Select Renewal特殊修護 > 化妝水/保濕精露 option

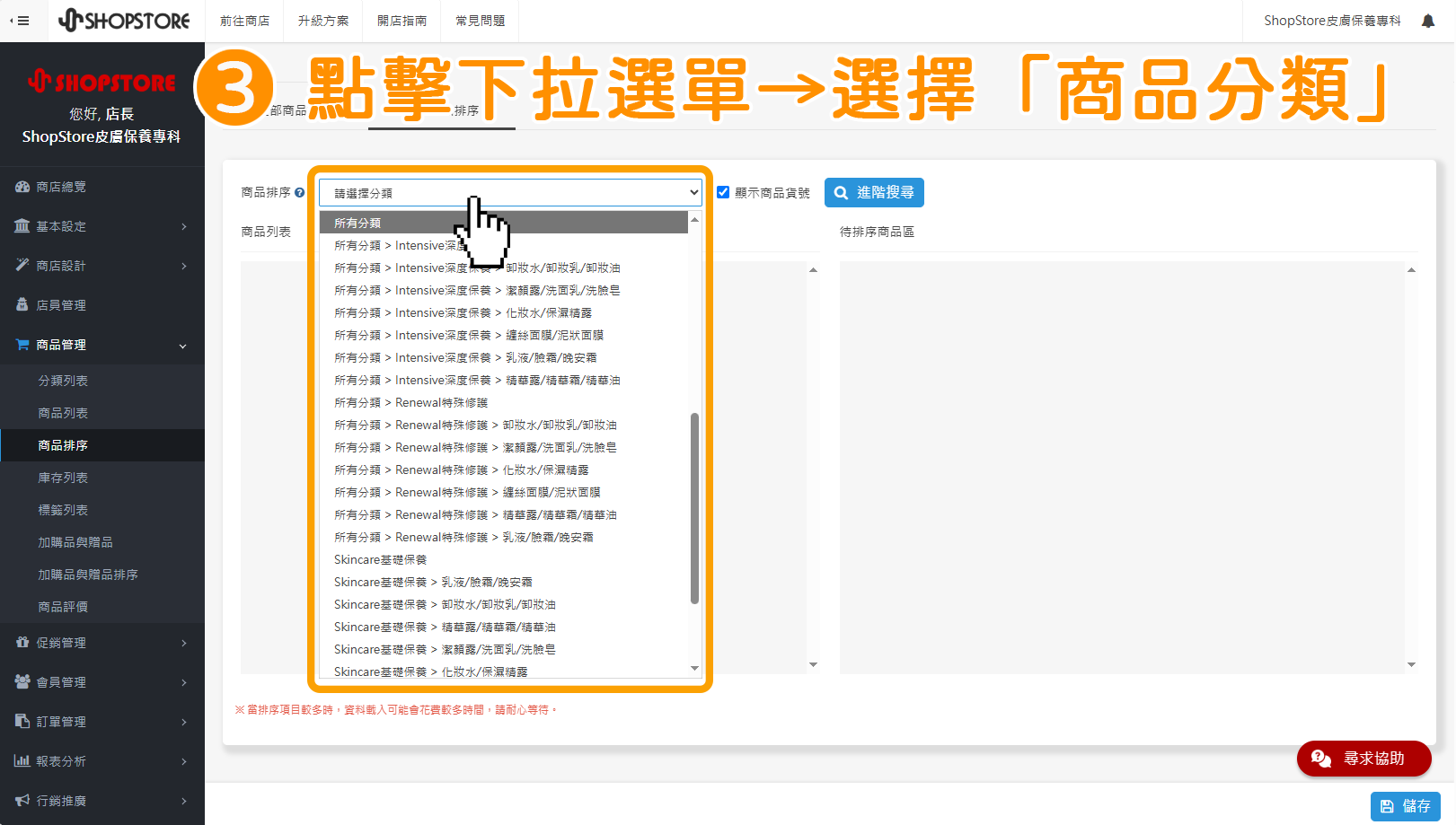tap(504, 470)
